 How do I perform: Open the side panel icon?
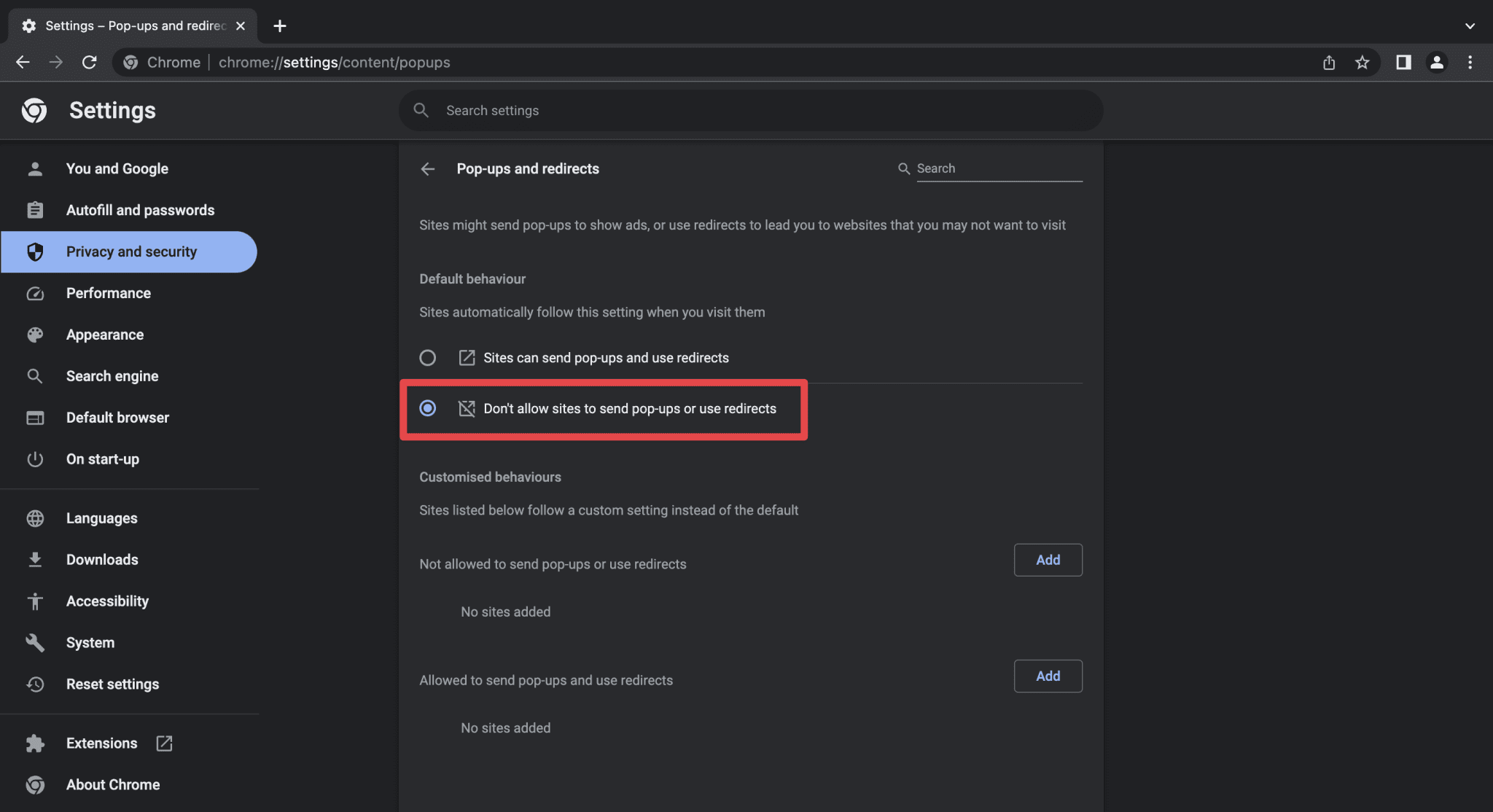pos(1403,63)
